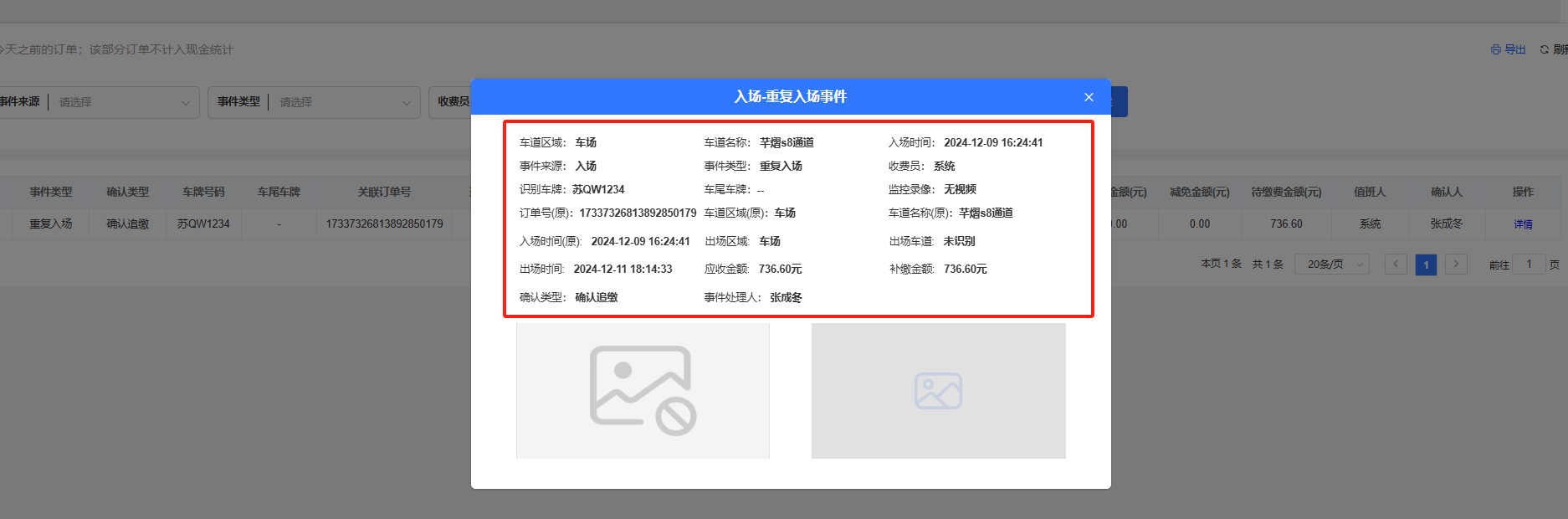Go to previous page arrow
Image resolution: width=1568 pixels, height=519 pixels.
coord(1396,265)
